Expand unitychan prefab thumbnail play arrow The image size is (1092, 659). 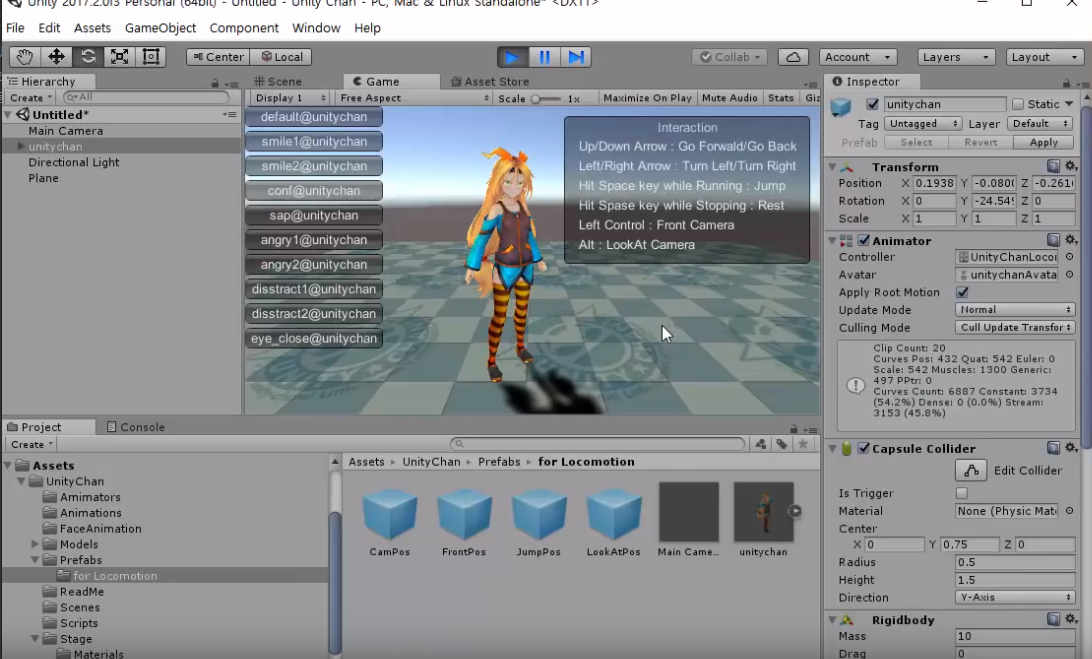point(795,511)
